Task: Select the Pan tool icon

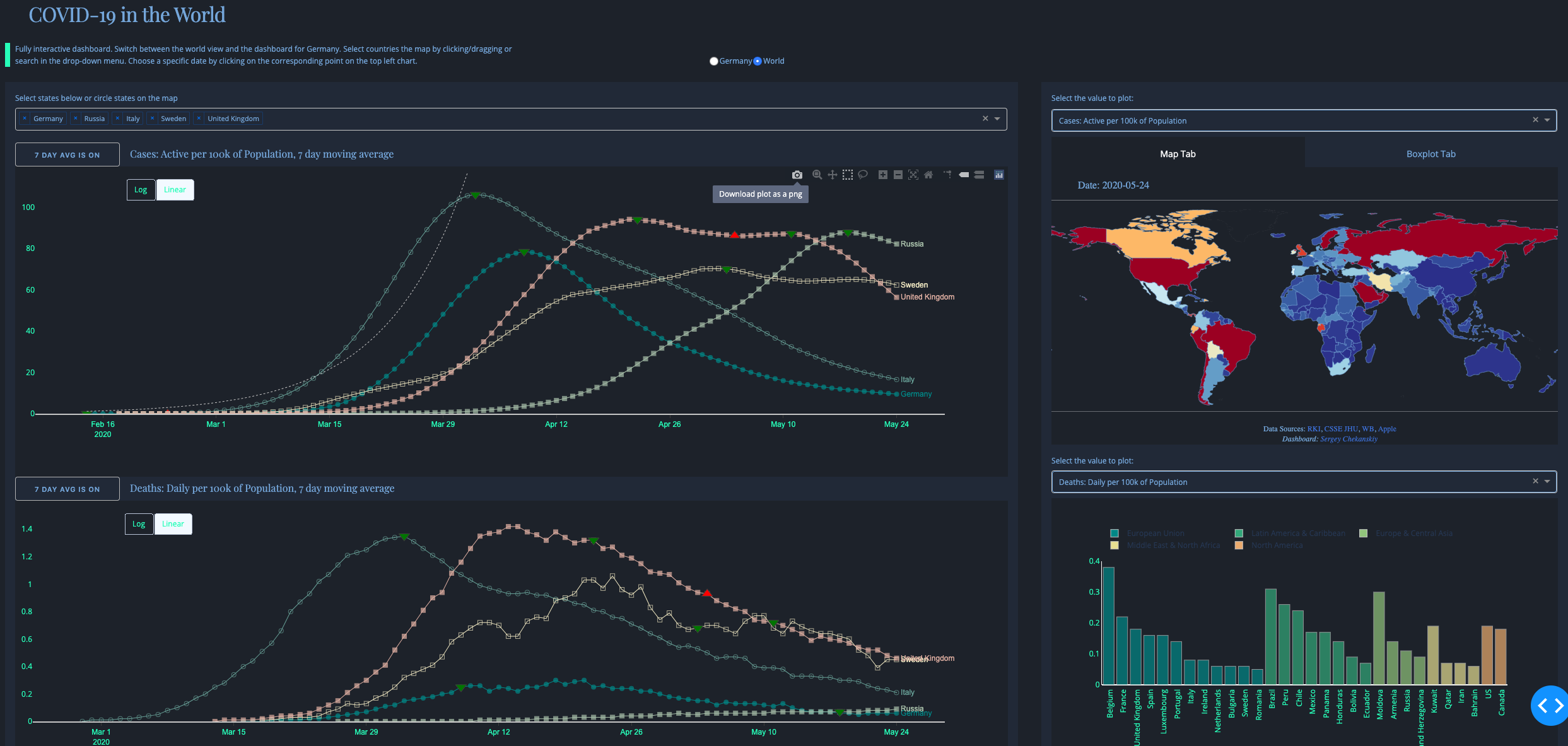Action: (x=833, y=175)
